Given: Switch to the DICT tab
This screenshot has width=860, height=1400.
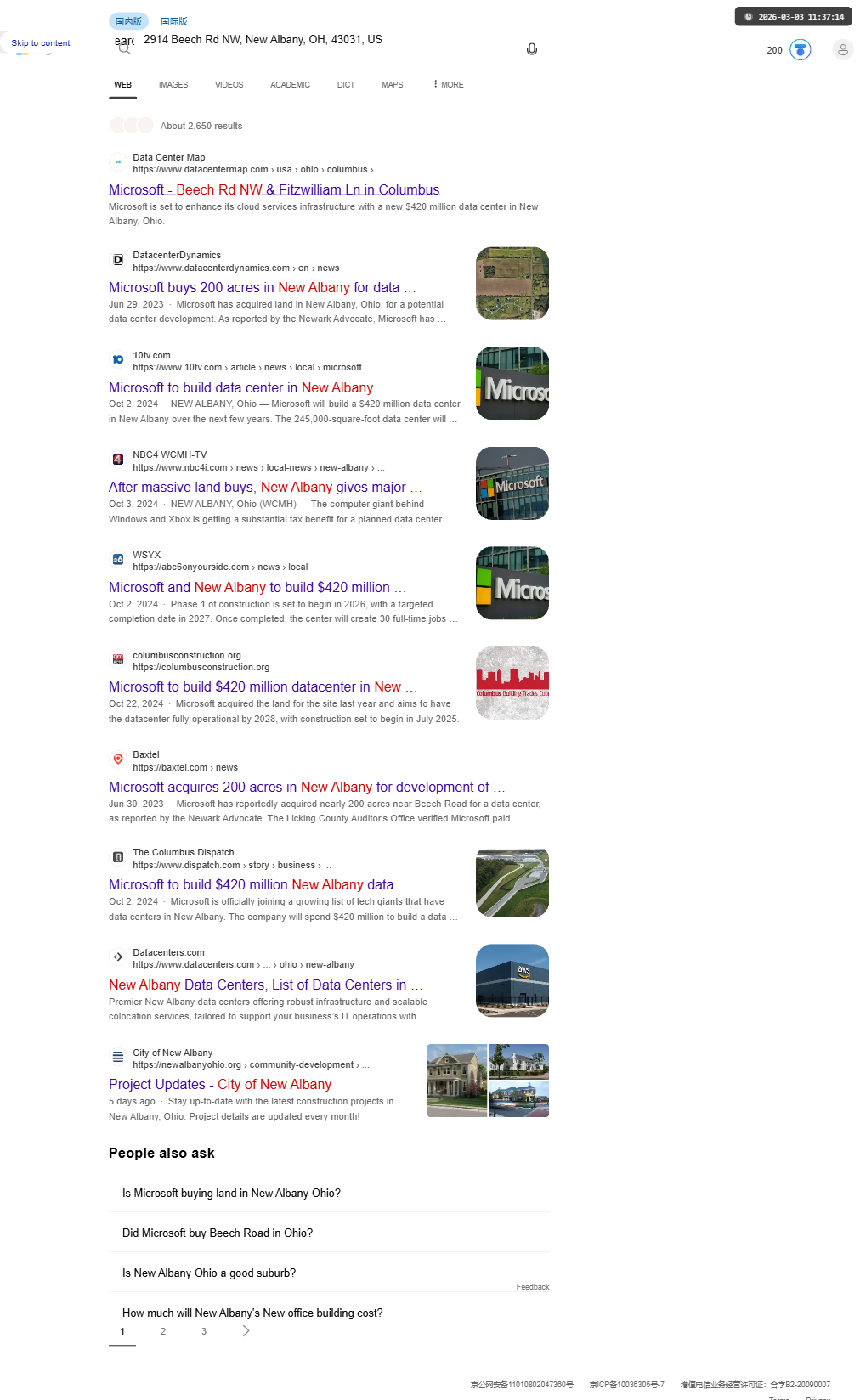Looking at the screenshot, I should [x=346, y=85].
